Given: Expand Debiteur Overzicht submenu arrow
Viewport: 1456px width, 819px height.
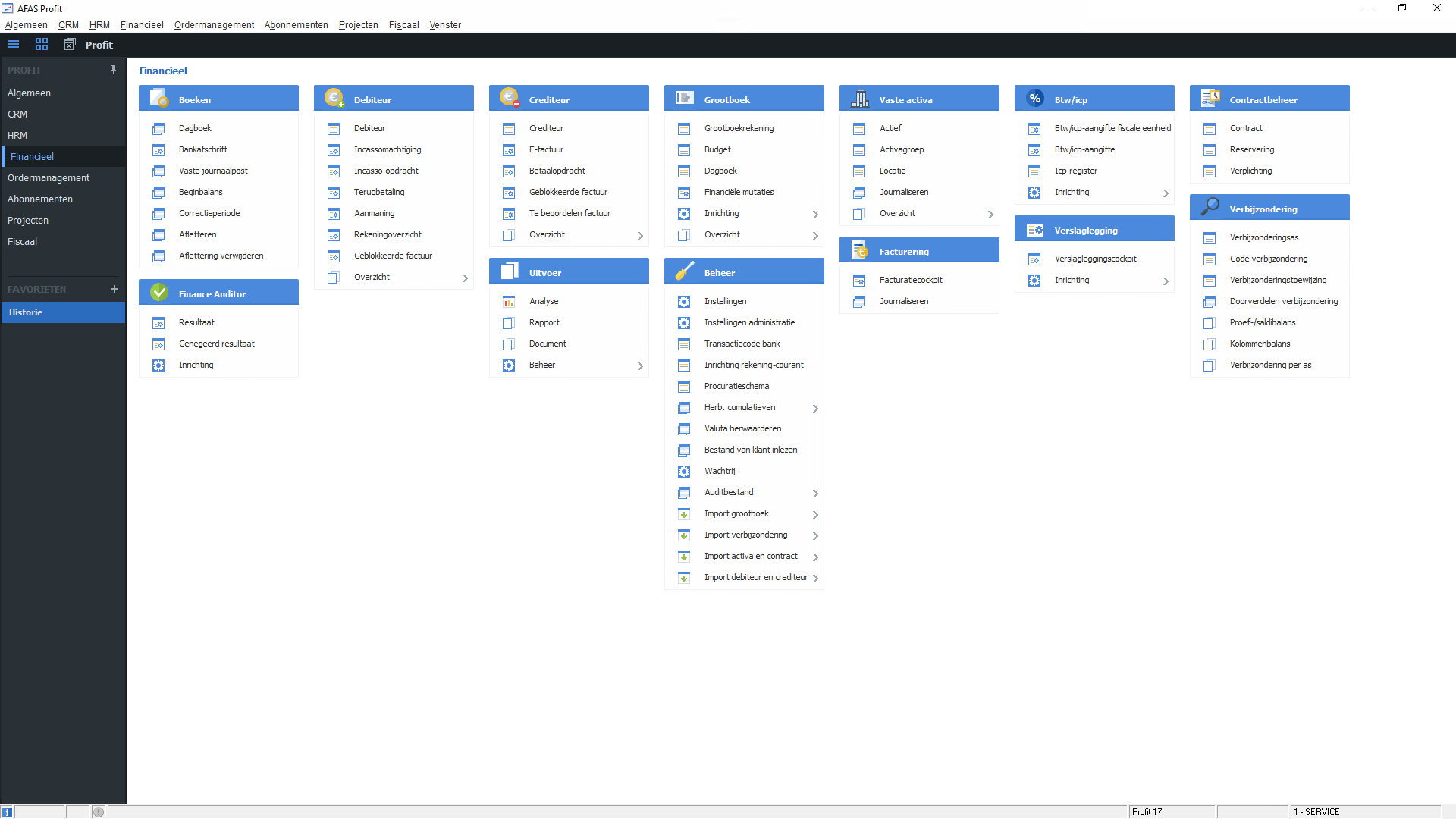Looking at the screenshot, I should click(x=465, y=278).
